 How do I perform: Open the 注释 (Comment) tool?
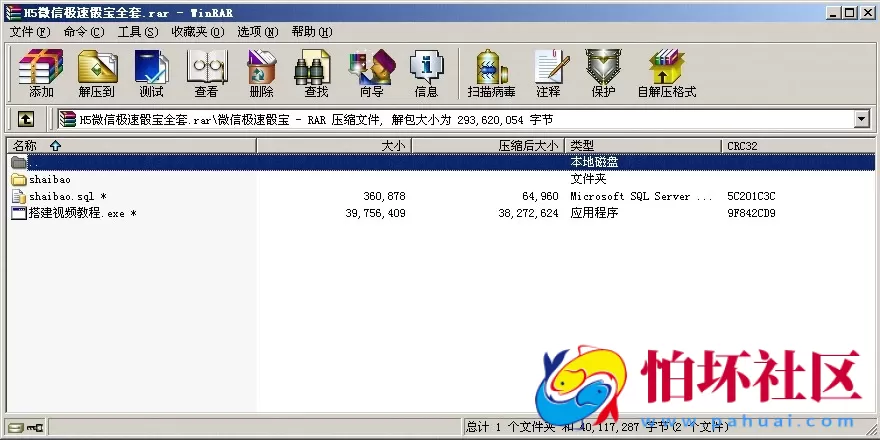click(x=548, y=74)
